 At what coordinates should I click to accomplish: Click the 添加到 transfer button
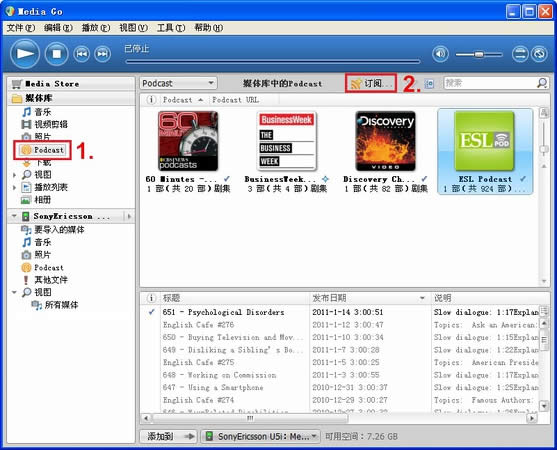tap(169, 436)
